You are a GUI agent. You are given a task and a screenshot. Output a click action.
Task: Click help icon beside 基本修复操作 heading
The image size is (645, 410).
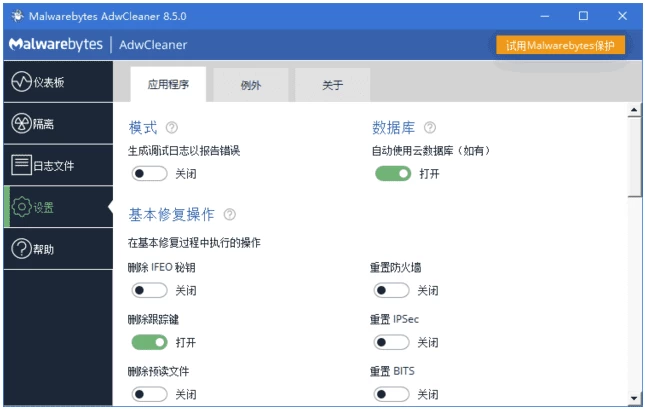(230, 214)
